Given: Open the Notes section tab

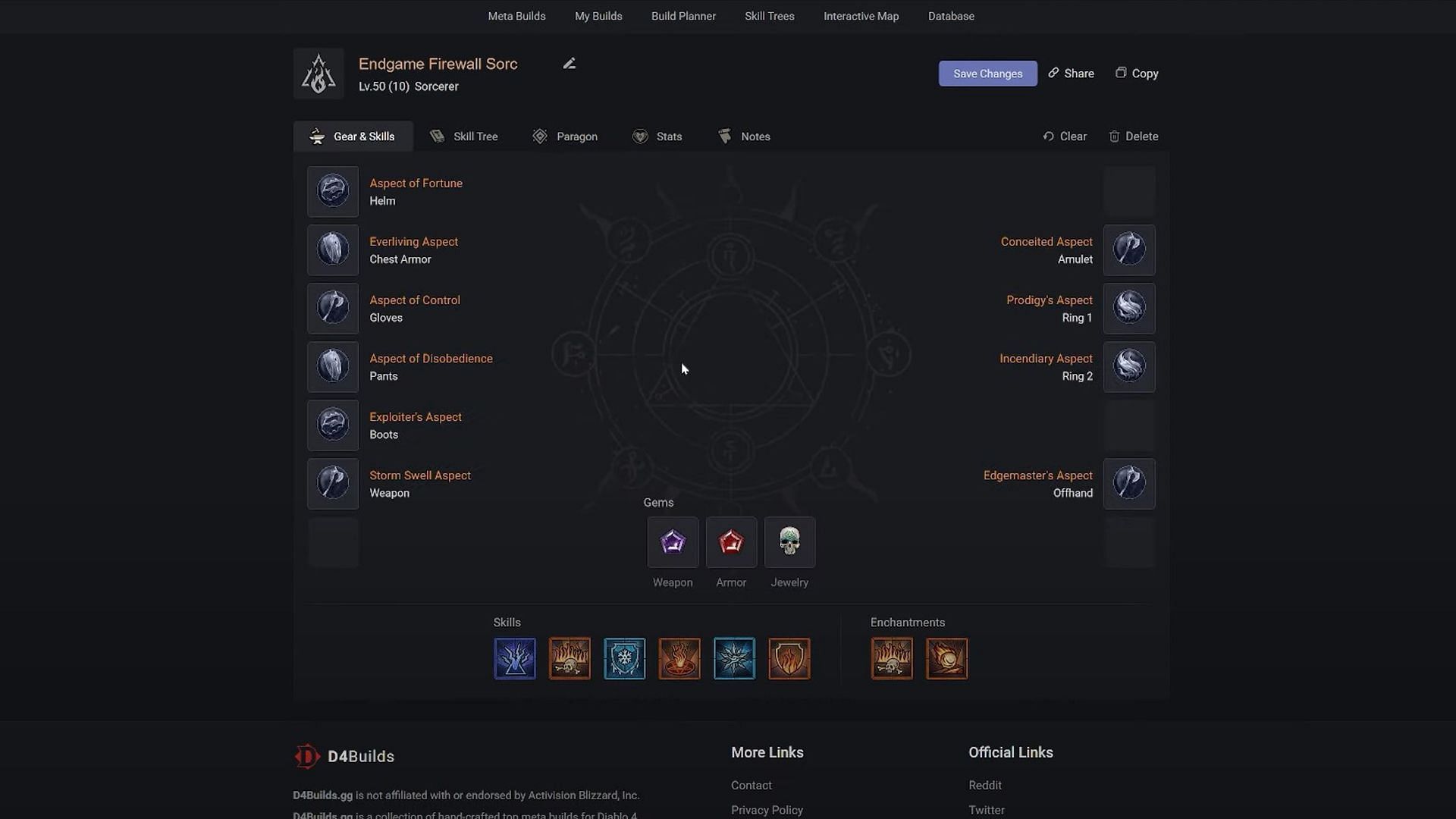Looking at the screenshot, I should tap(744, 135).
